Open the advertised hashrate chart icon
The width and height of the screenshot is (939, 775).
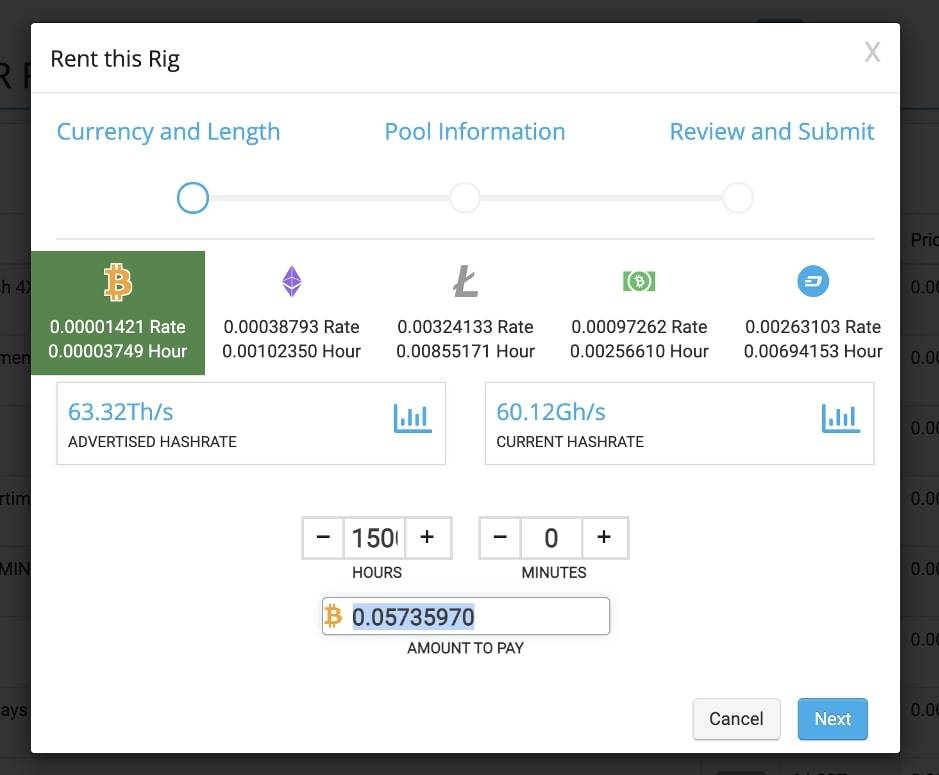click(412, 418)
